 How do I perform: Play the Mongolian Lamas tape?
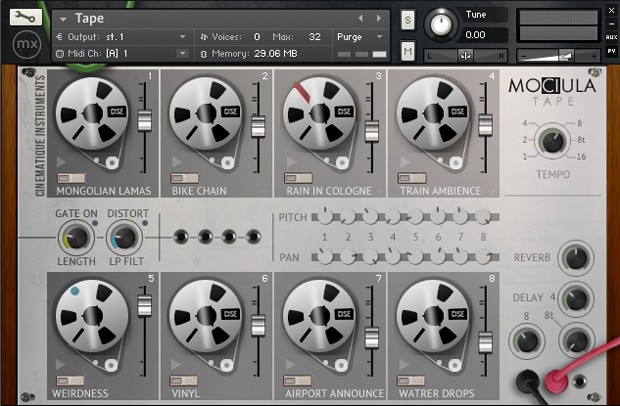[x=61, y=162]
